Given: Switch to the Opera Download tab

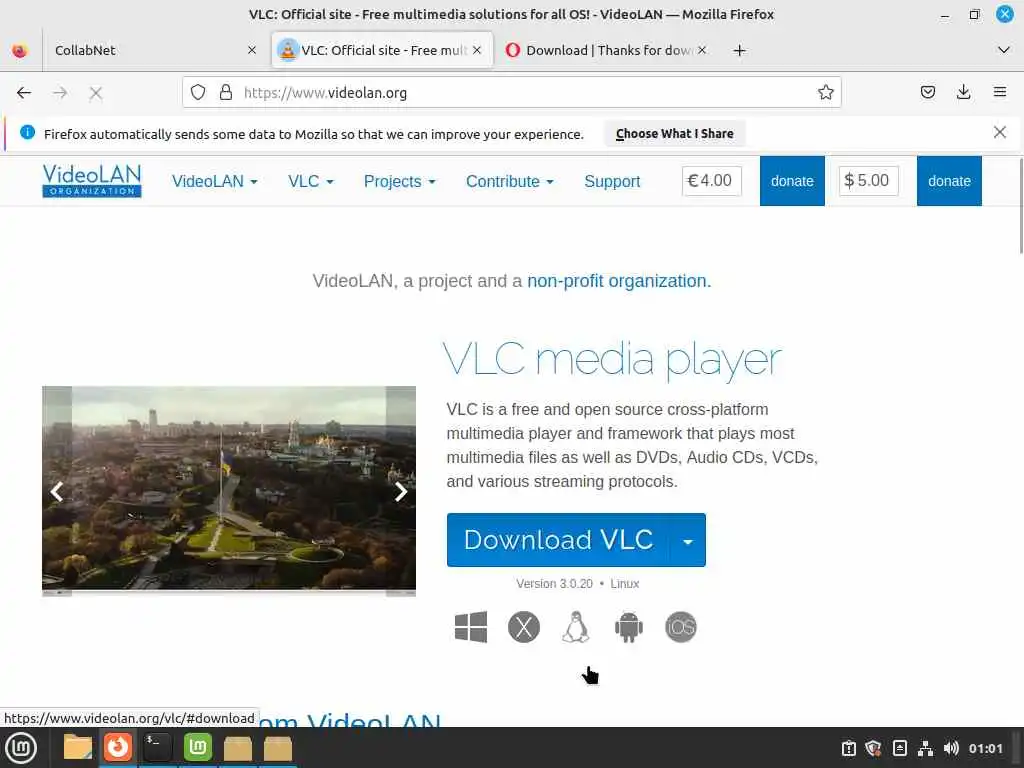Looking at the screenshot, I should tap(605, 50).
